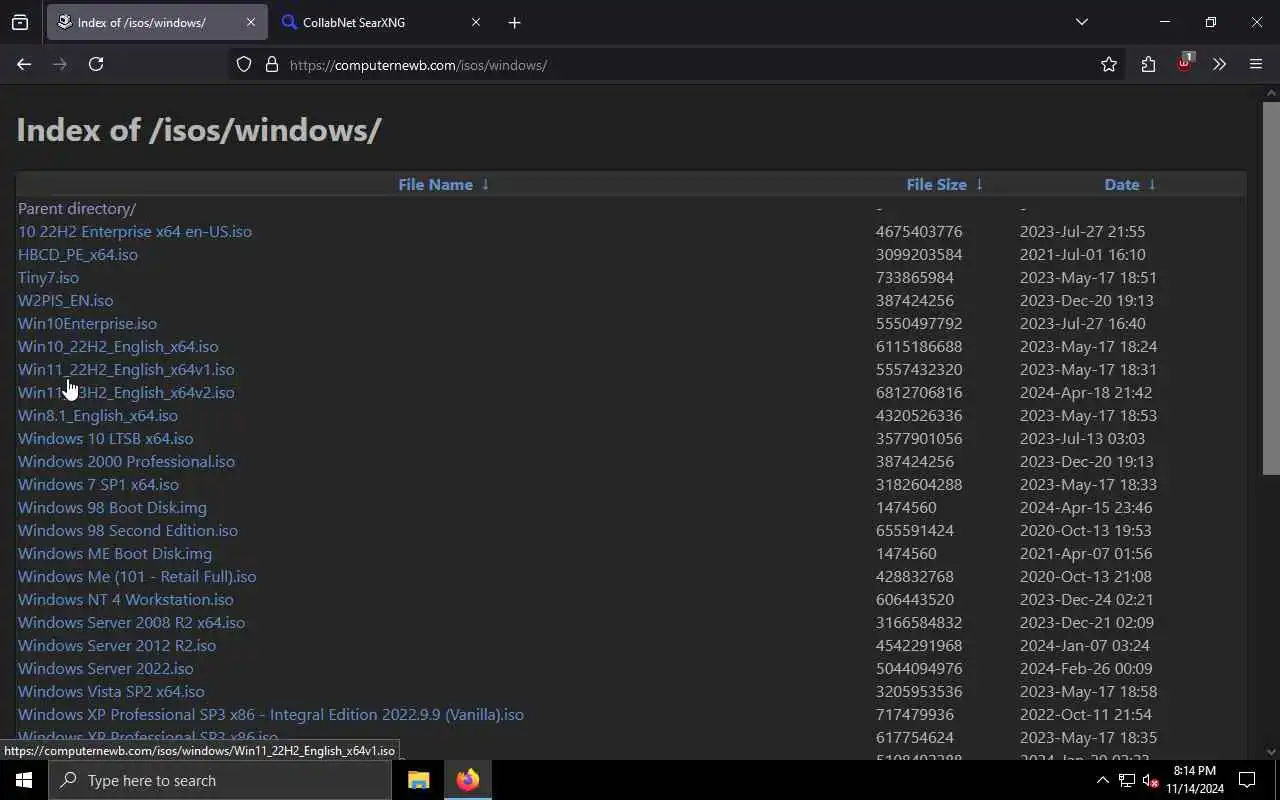Download Windows NT 4 Workstation.iso
1280x800 pixels.
(x=126, y=599)
